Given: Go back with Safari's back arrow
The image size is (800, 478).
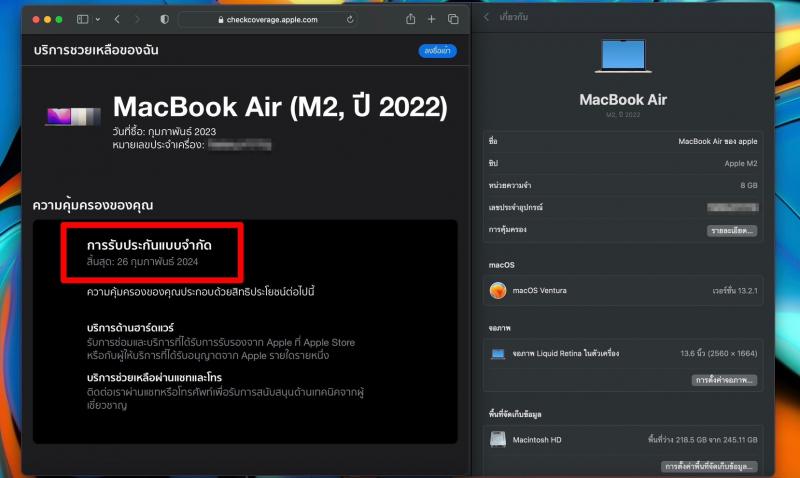Looking at the screenshot, I should pos(117,19).
